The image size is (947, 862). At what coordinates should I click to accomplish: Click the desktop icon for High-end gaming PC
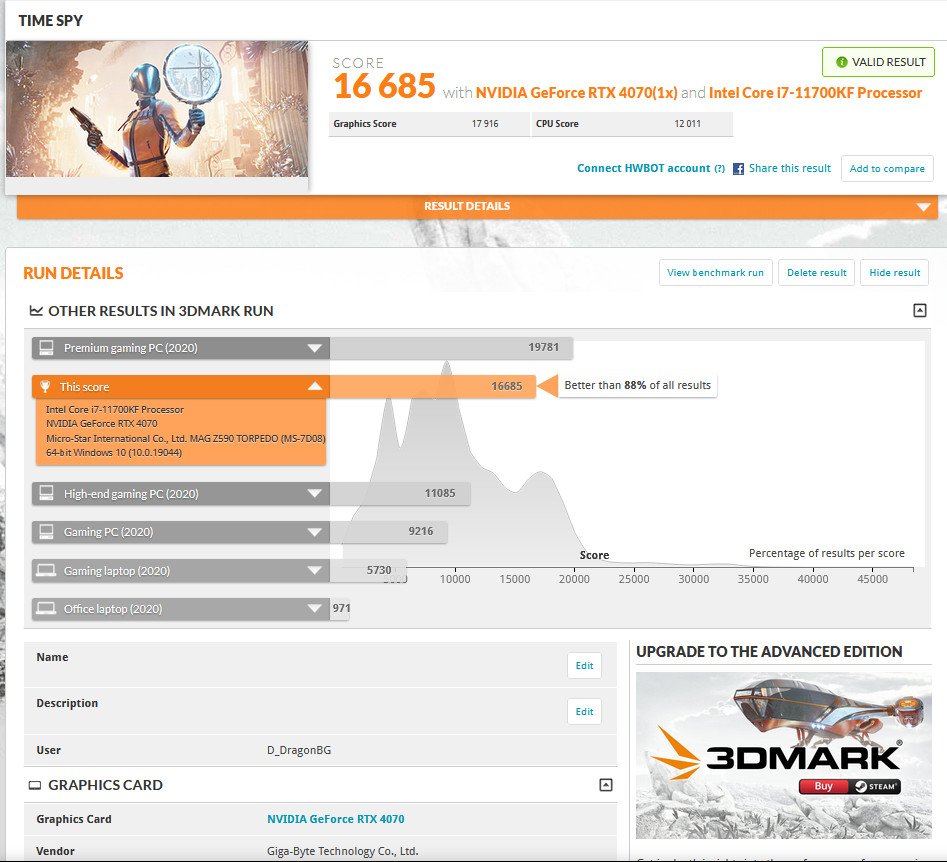coord(46,493)
